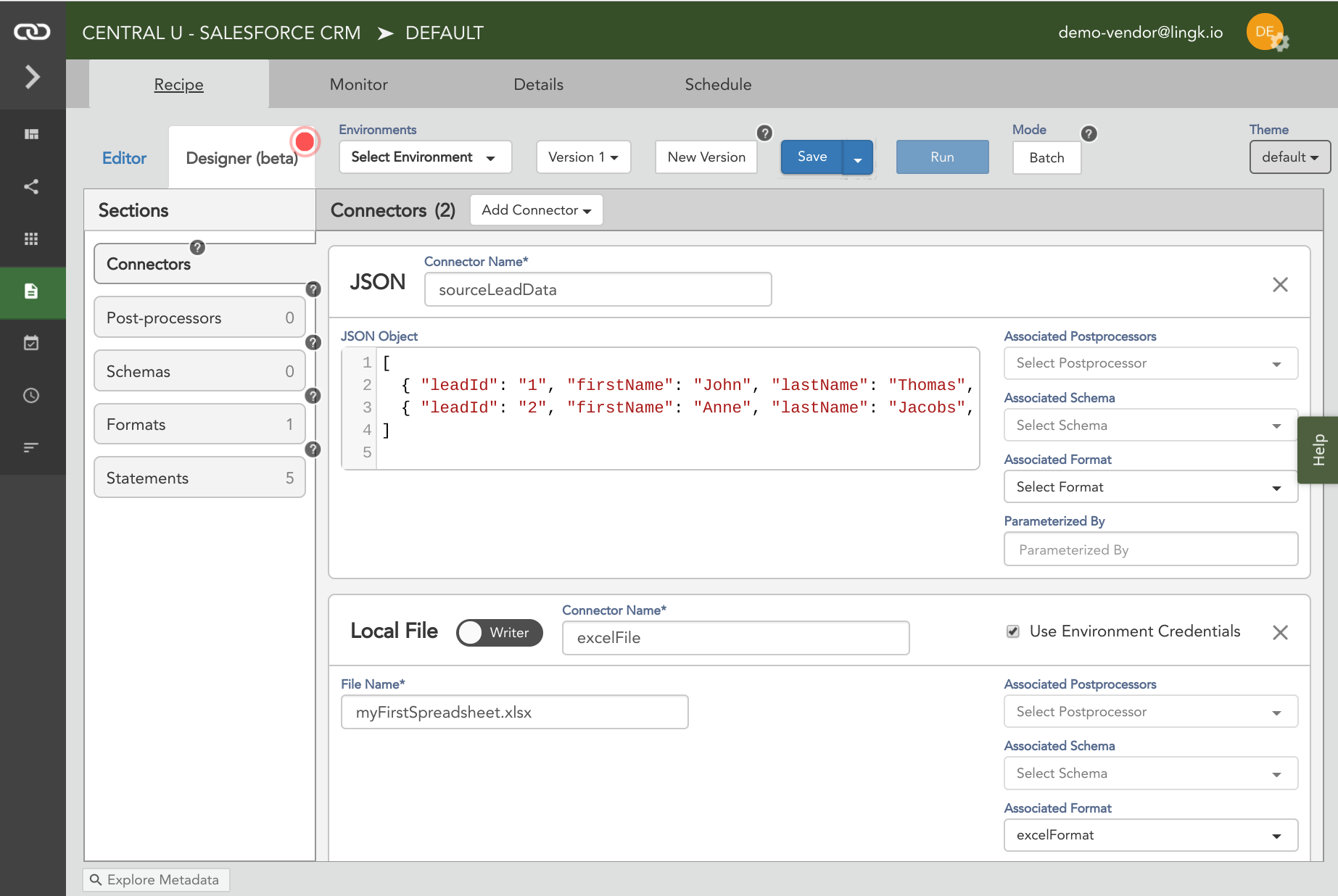
Task: Toggle the Local File Writer switch
Action: 499,632
